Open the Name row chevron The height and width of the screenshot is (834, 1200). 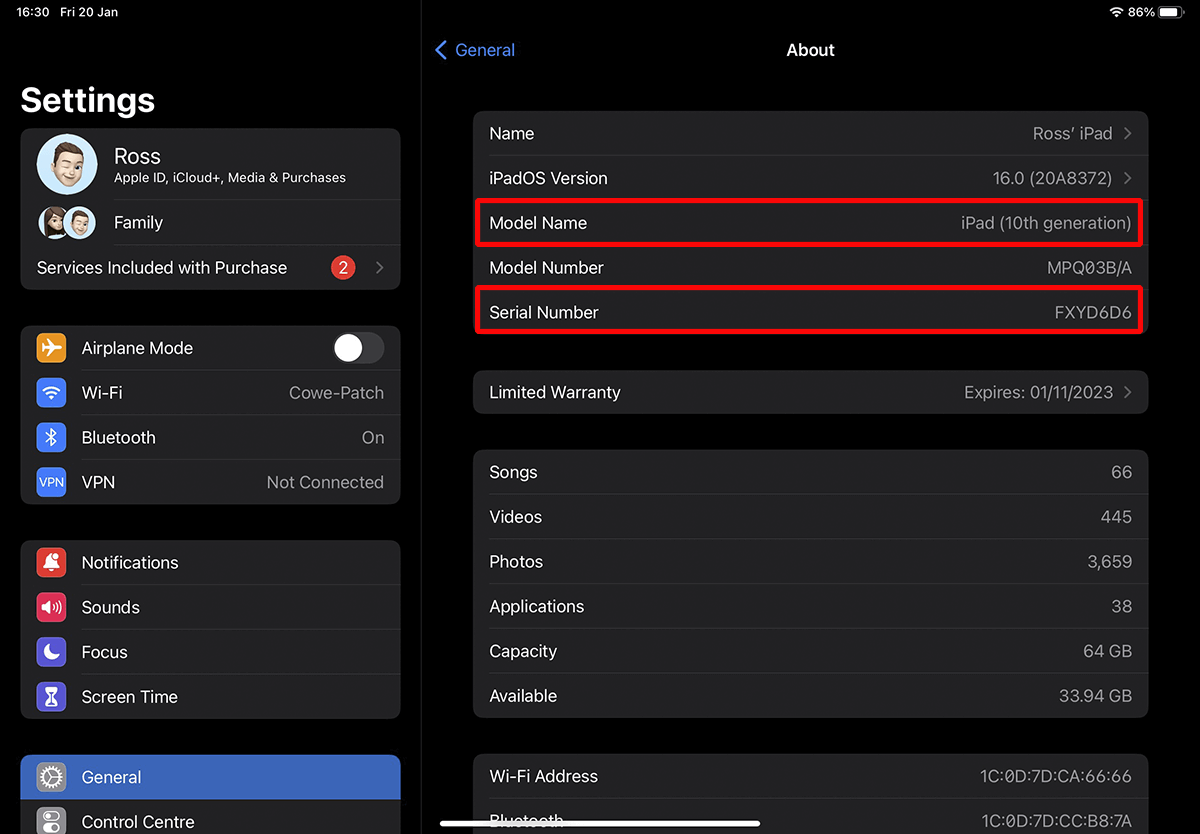coord(1128,134)
